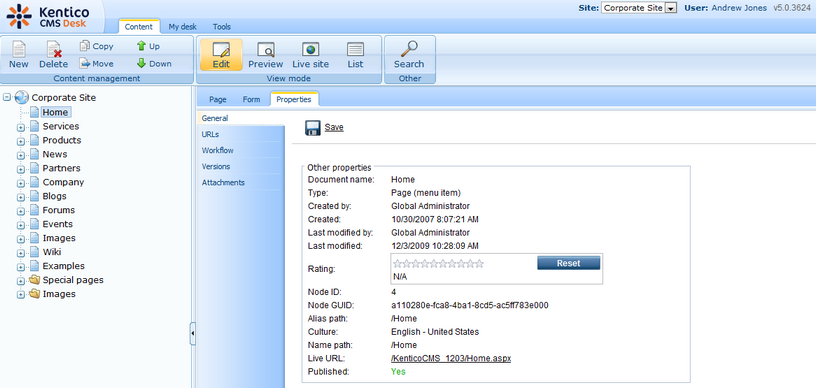Select Examples in content tree
The width and height of the screenshot is (816, 388).
63,266
